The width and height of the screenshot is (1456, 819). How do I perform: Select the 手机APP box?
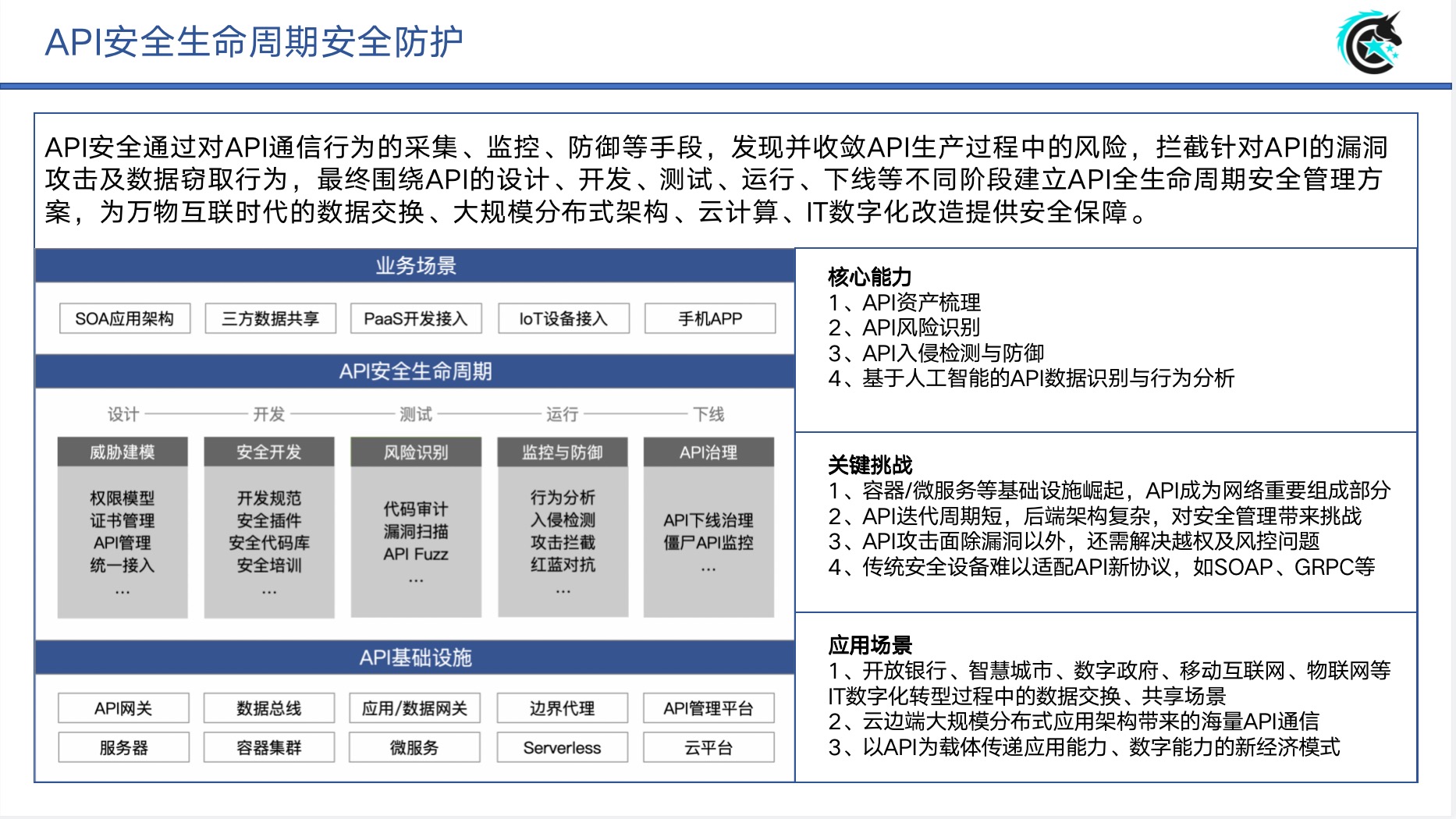point(710,318)
